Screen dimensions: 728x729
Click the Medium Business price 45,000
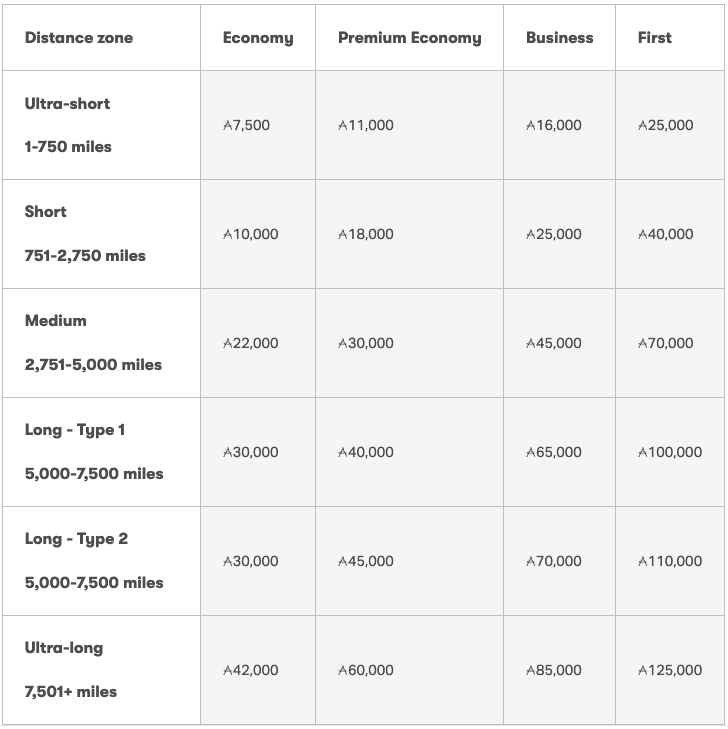click(554, 344)
